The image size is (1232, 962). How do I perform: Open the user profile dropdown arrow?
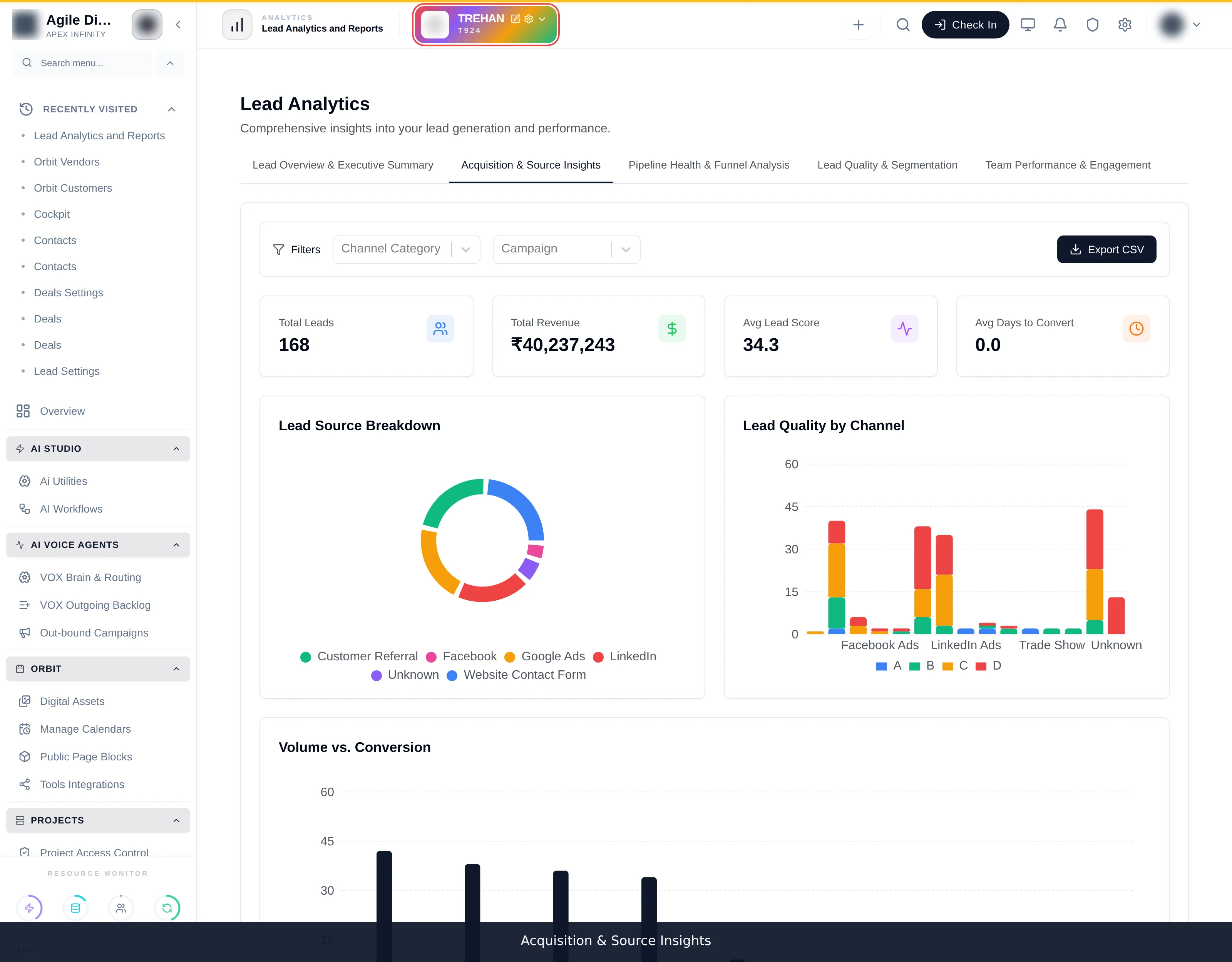point(1197,25)
